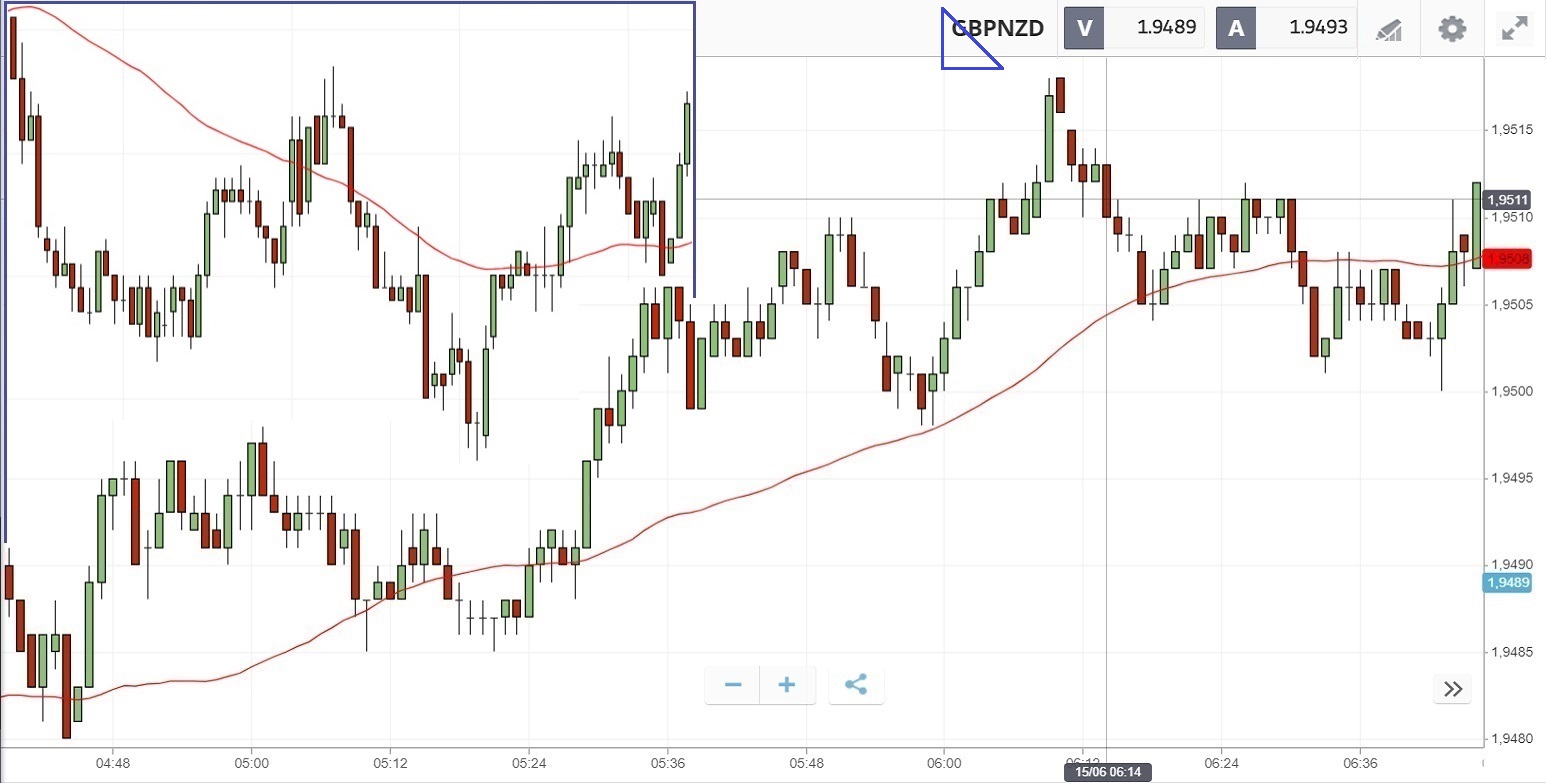Click the A buy button
The width and height of the screenshot is (1546, 783).
[x=1236, y=28]
